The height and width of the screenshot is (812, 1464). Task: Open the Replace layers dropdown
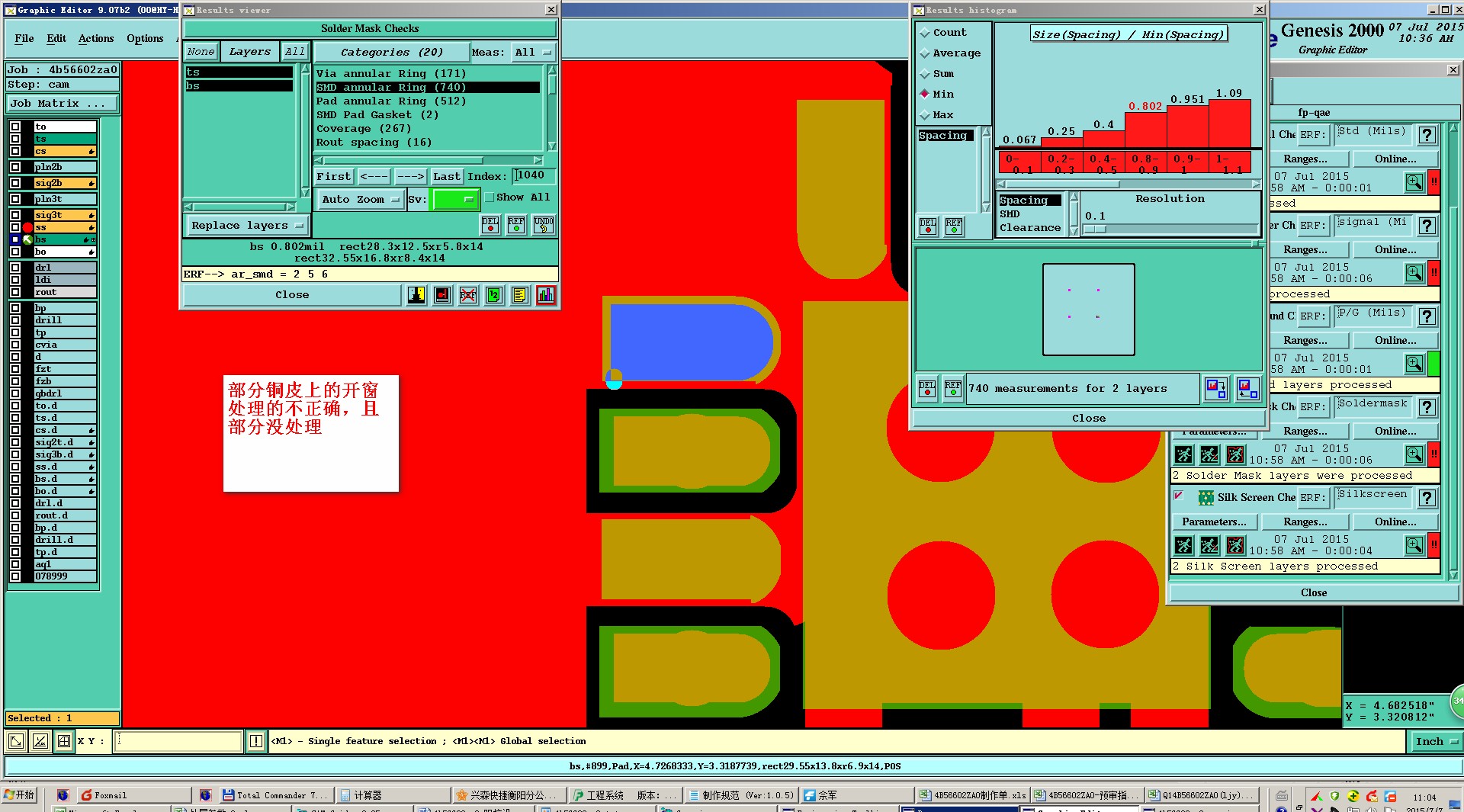(x=247, y=226)
